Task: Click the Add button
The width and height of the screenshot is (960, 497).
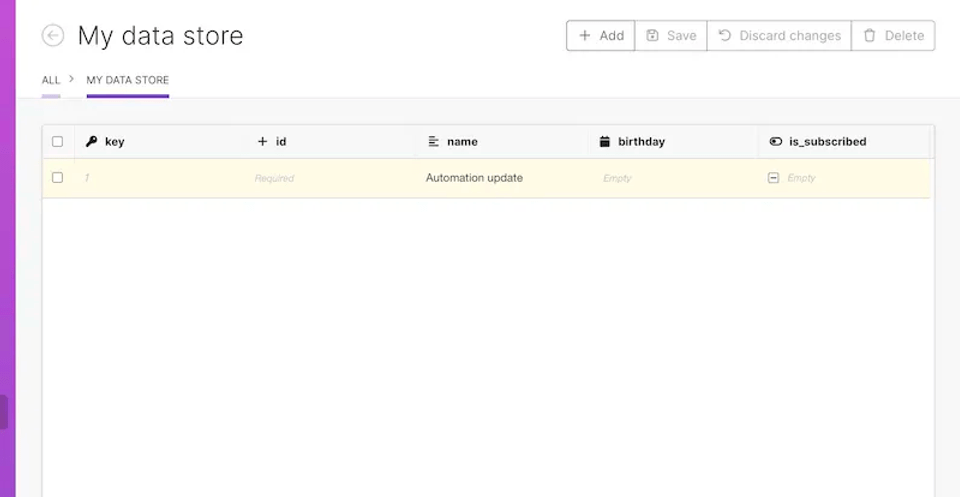Action: (x=601, y=36)
